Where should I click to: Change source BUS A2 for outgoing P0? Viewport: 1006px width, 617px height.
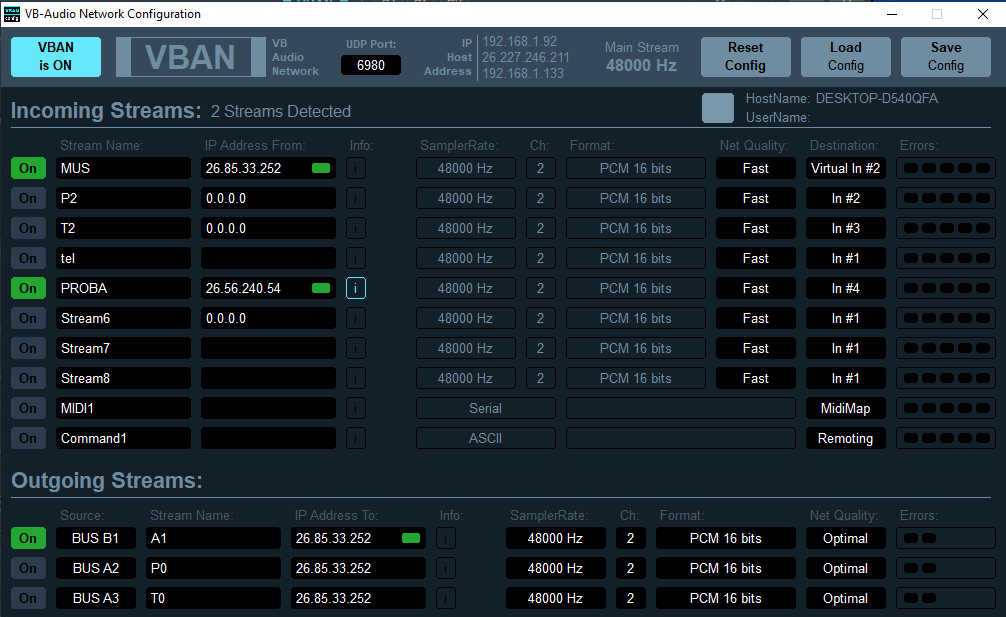coord(96,568)
